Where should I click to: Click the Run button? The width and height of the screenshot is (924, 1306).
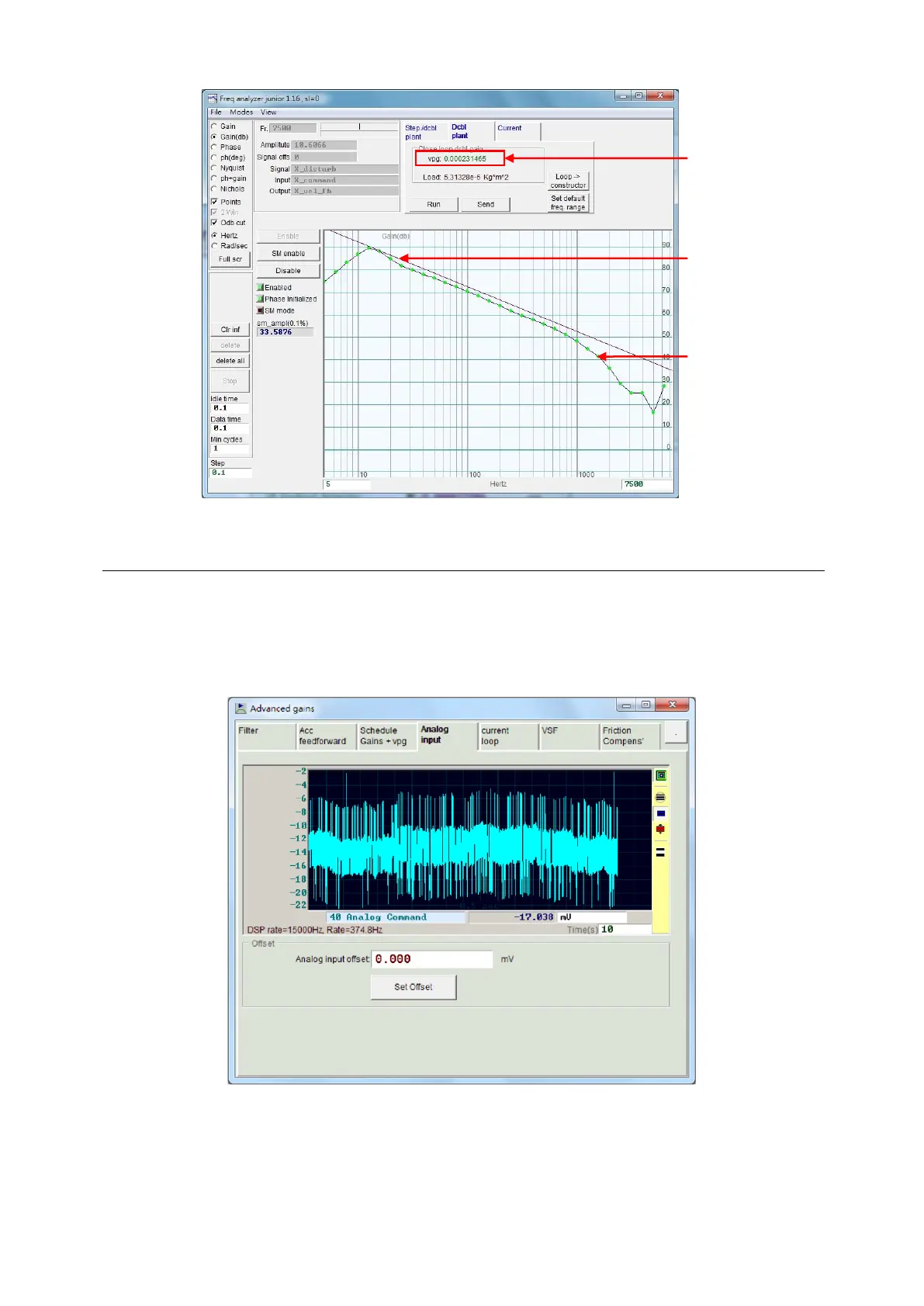click(434, 204)
